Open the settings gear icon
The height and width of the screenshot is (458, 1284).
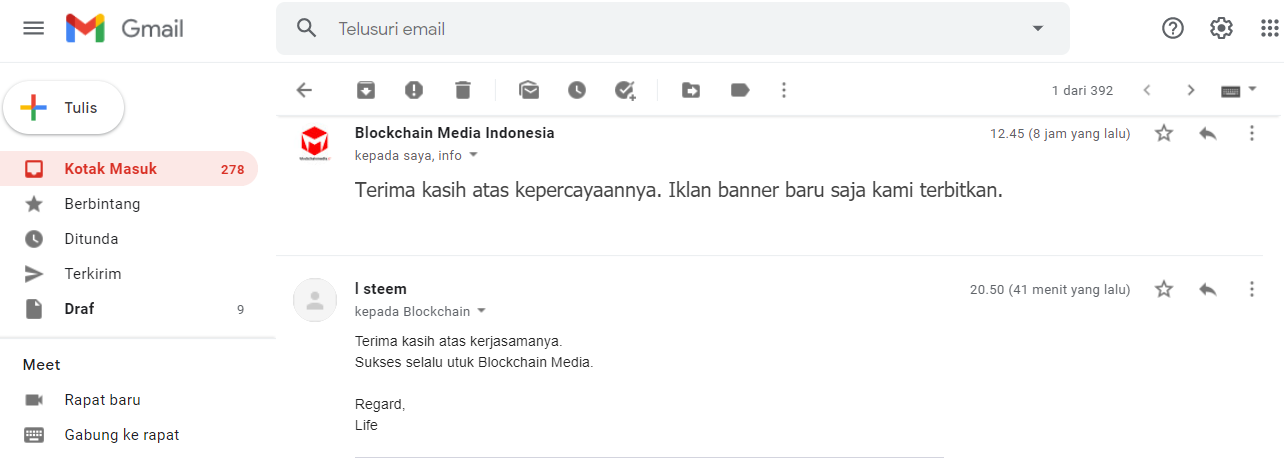coord(1221,28)
